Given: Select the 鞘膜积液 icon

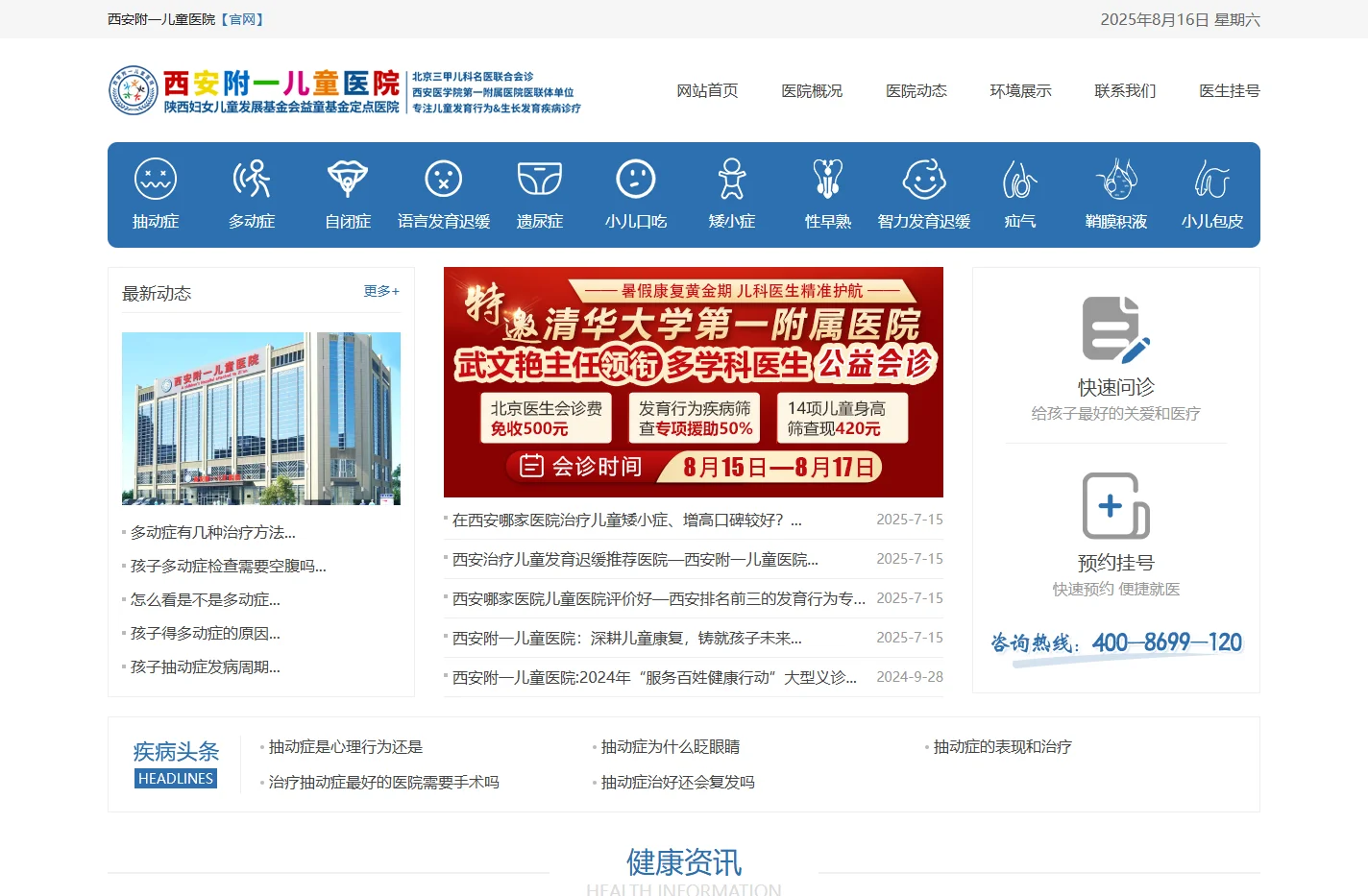Looking at the screenshot, I should click(1116, 180).
